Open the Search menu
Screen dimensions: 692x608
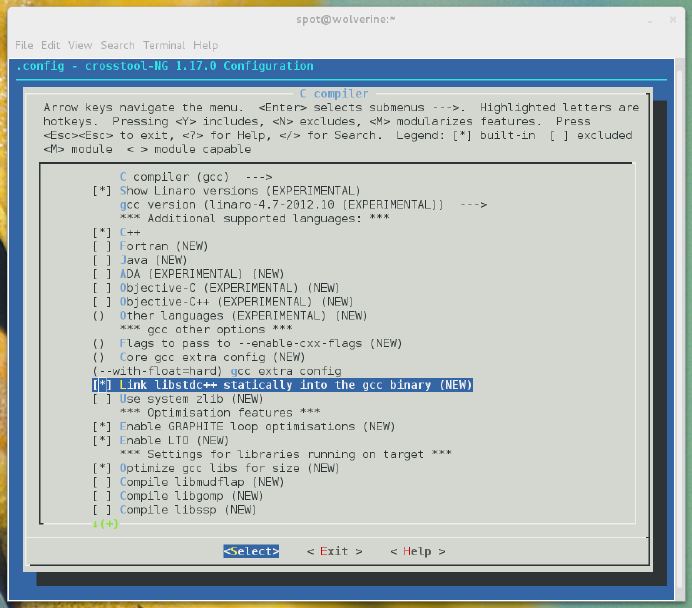tap(117, 45)
